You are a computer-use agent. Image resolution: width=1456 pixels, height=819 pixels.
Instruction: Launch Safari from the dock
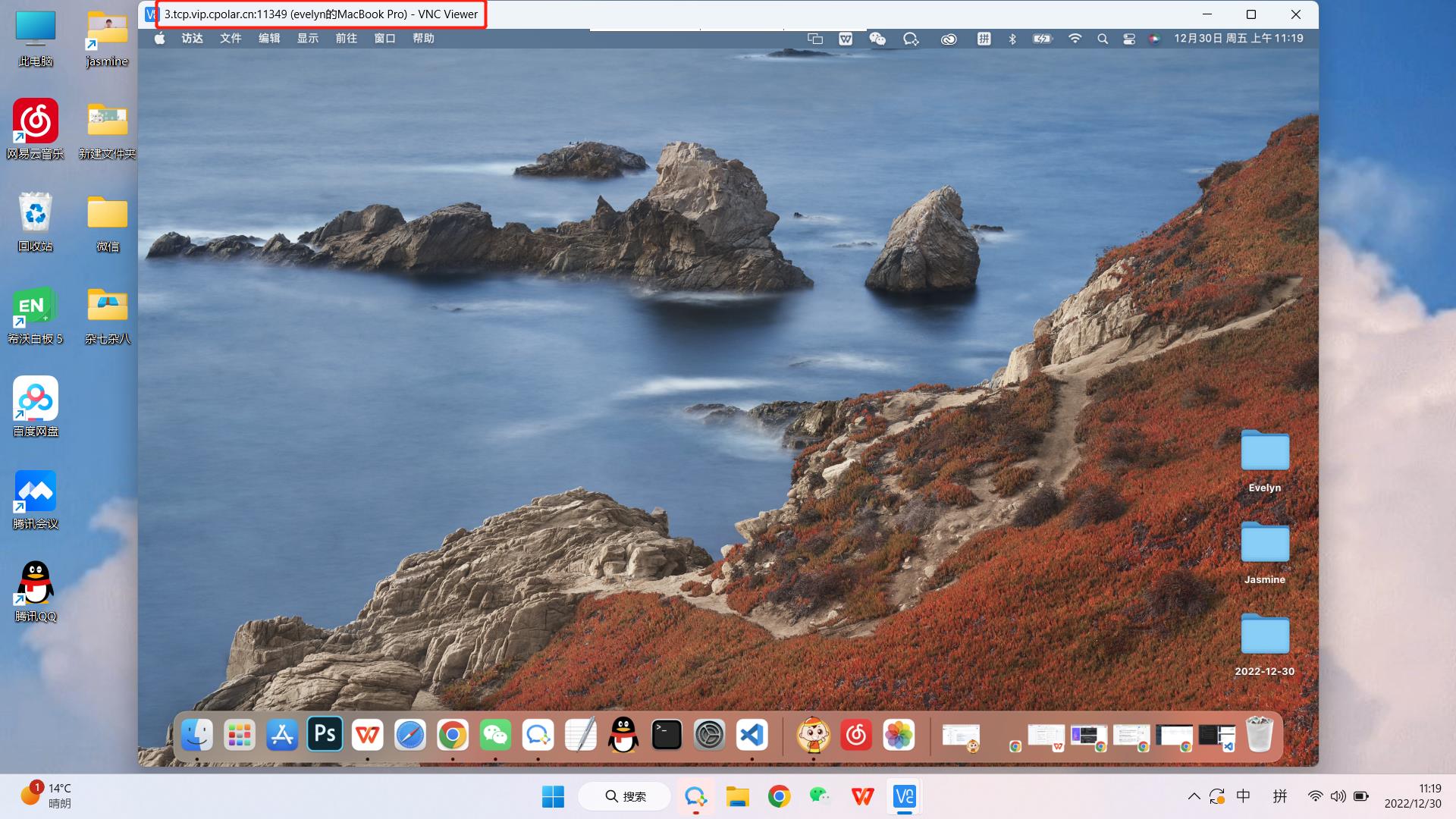coord(410,734)
